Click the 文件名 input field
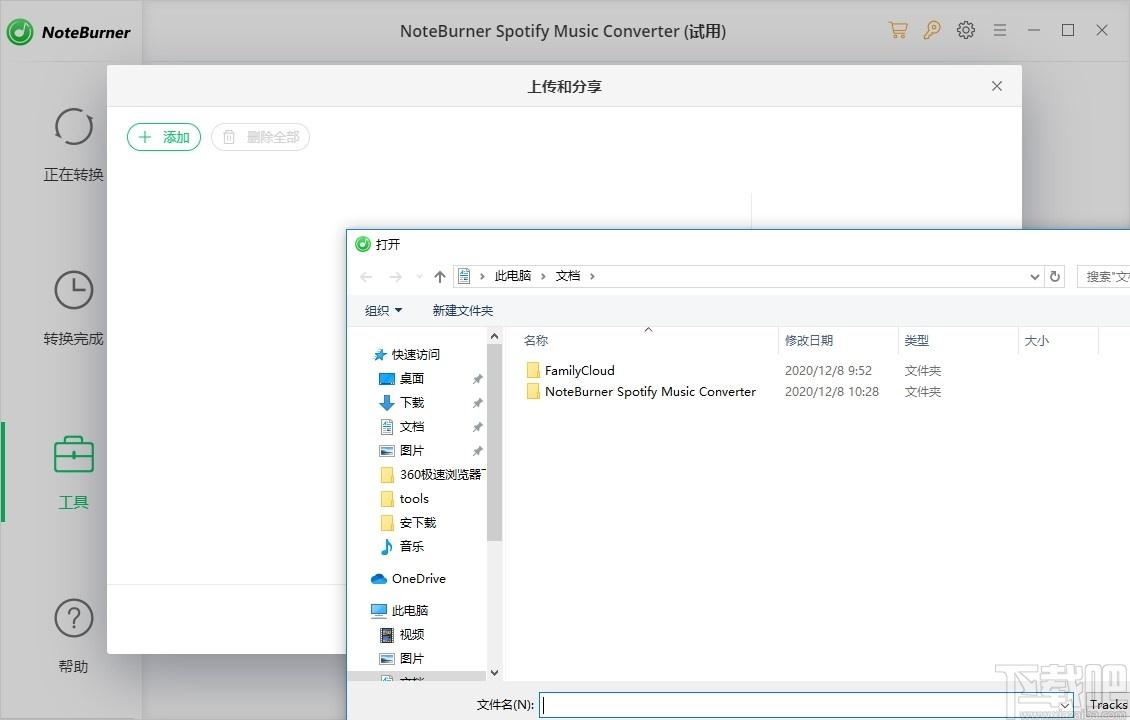This screenshot has height=720, width=1130. tap(800, 705)
